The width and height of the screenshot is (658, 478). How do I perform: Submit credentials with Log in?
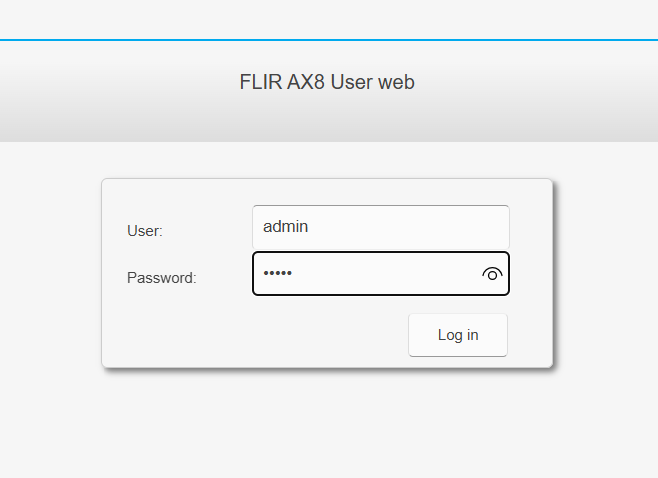458,335
